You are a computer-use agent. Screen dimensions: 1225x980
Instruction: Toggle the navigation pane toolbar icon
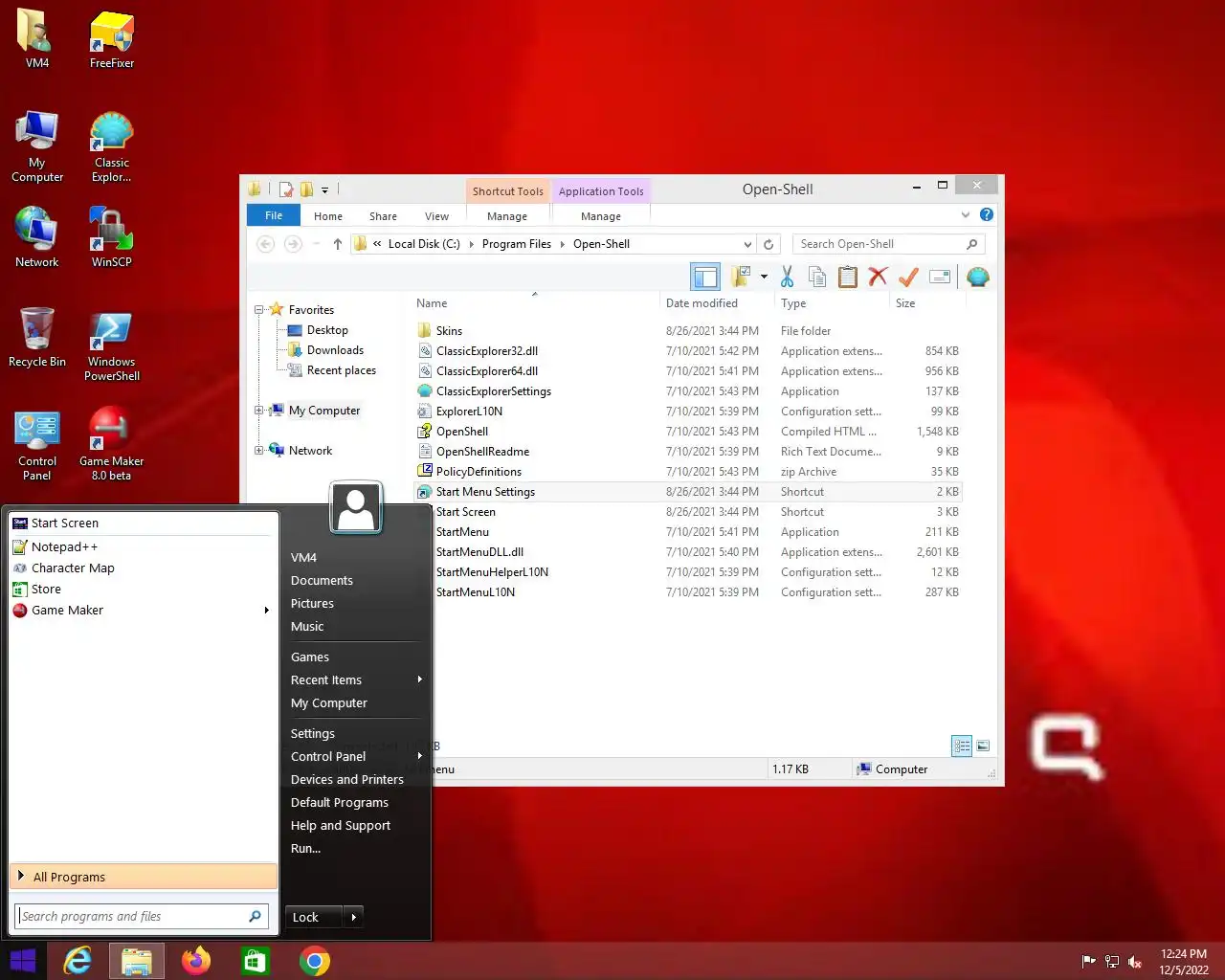705,278
